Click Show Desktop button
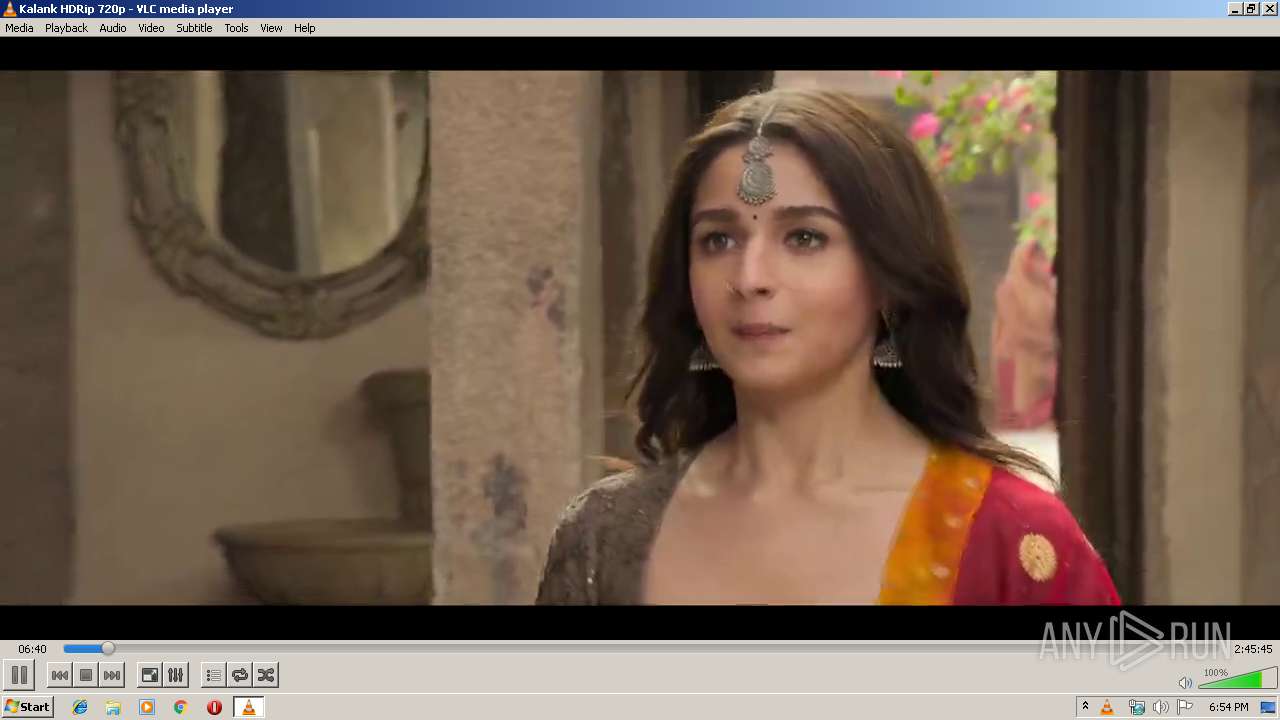Image resolution: width=1280 pixels, height=720 pixels. click(1268, 707)
